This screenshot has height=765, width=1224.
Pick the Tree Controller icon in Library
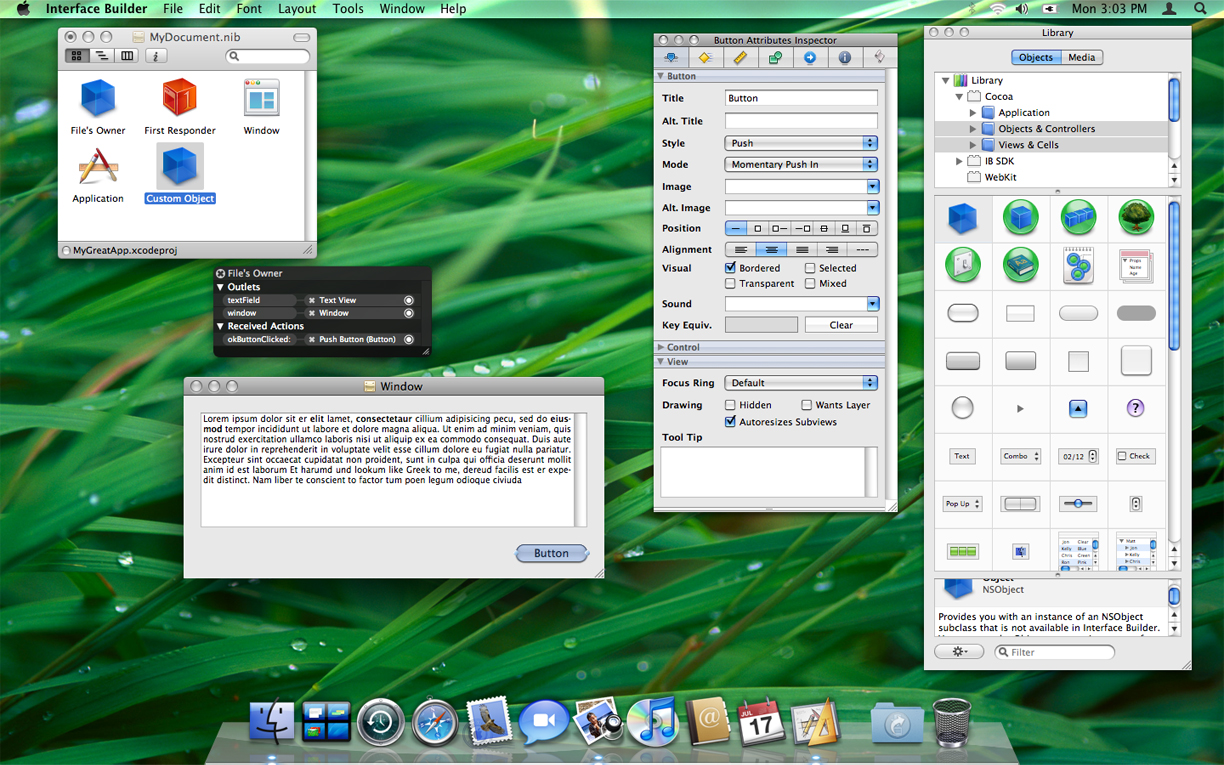coord(1136,217)
